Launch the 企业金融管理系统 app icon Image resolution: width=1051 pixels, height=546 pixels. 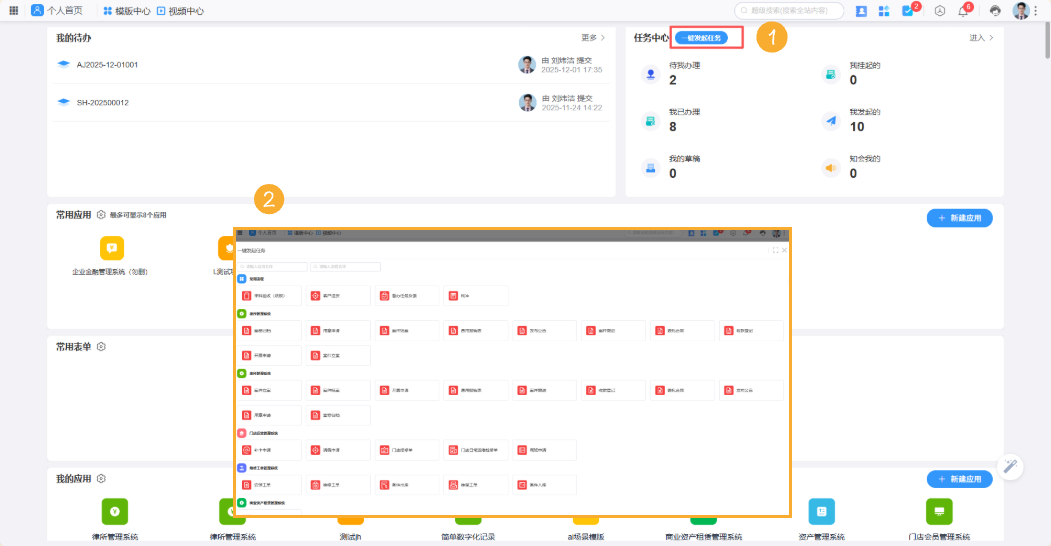[111, 248]
